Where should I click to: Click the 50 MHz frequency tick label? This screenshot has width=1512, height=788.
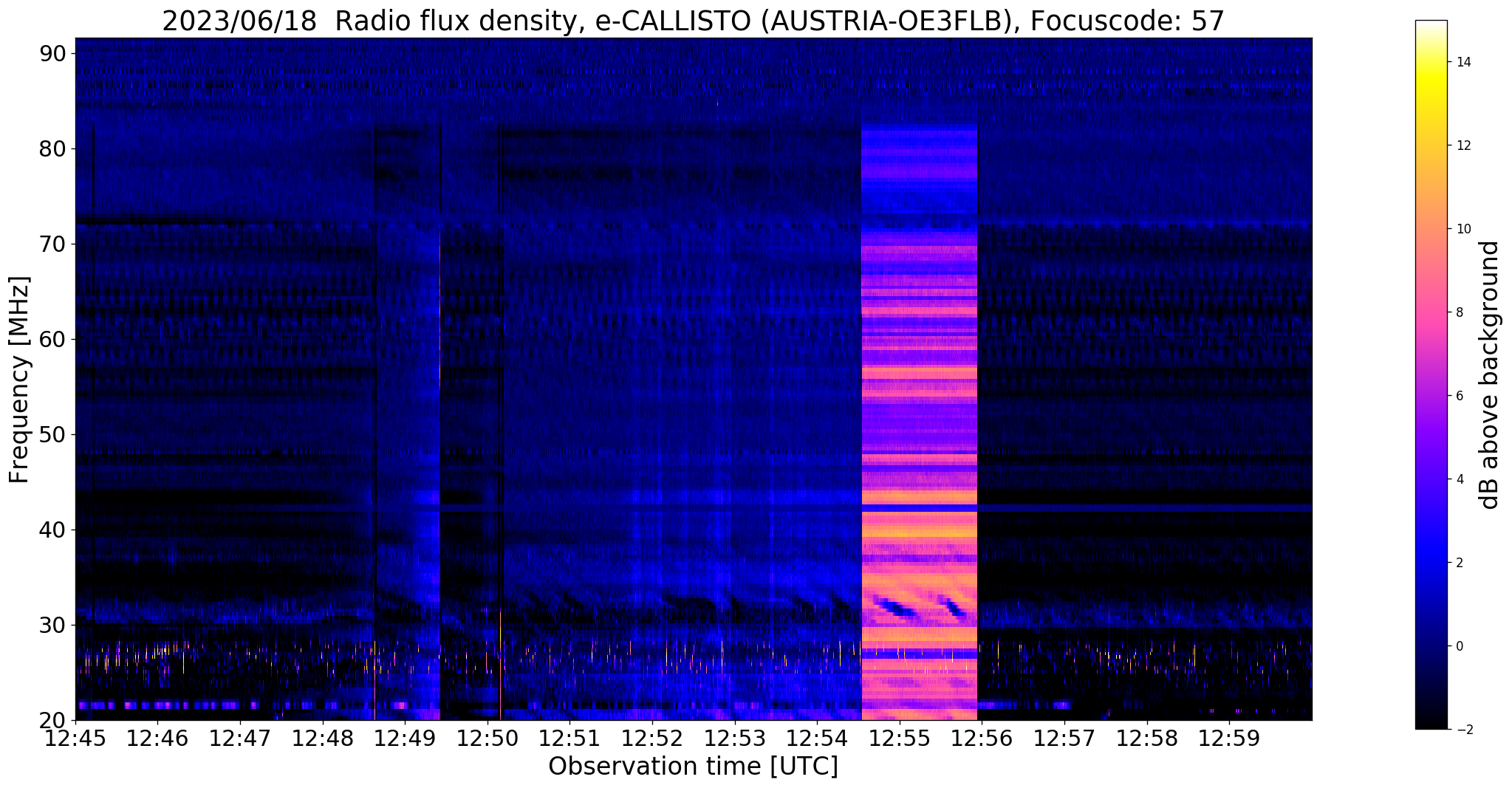tap(53, 434)
